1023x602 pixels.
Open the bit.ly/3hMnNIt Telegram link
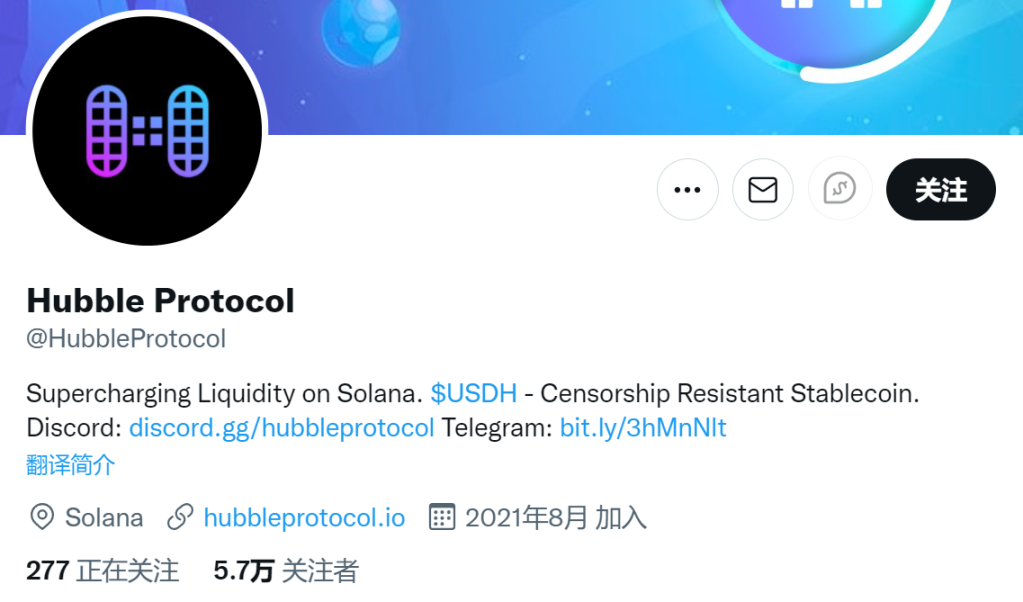[643, 428]
